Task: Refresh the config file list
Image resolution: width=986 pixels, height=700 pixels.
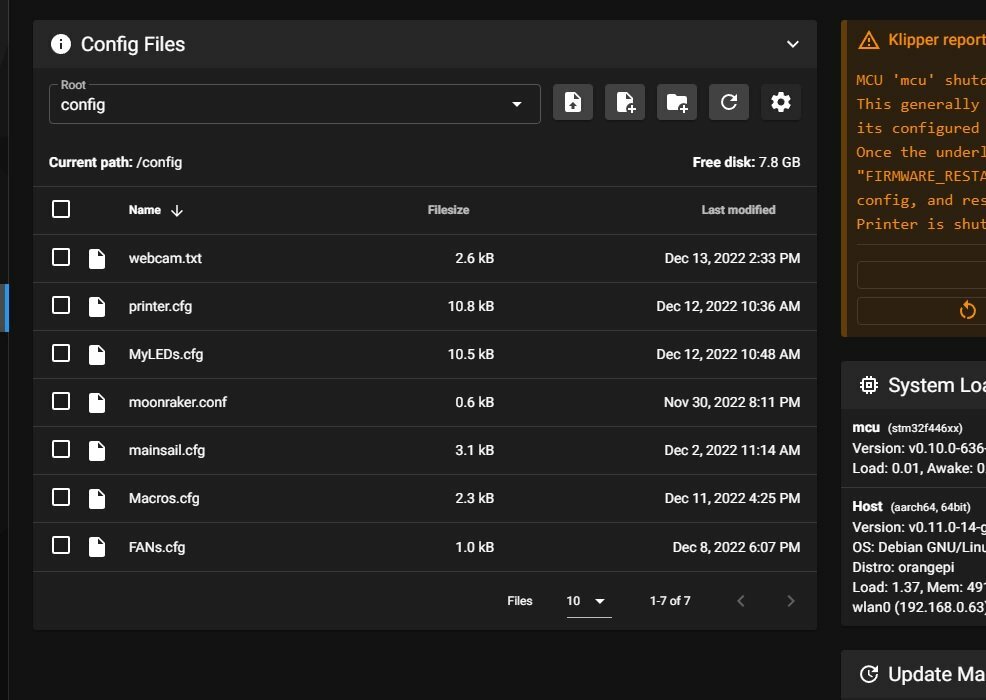Action: click(x=729, y=102)
